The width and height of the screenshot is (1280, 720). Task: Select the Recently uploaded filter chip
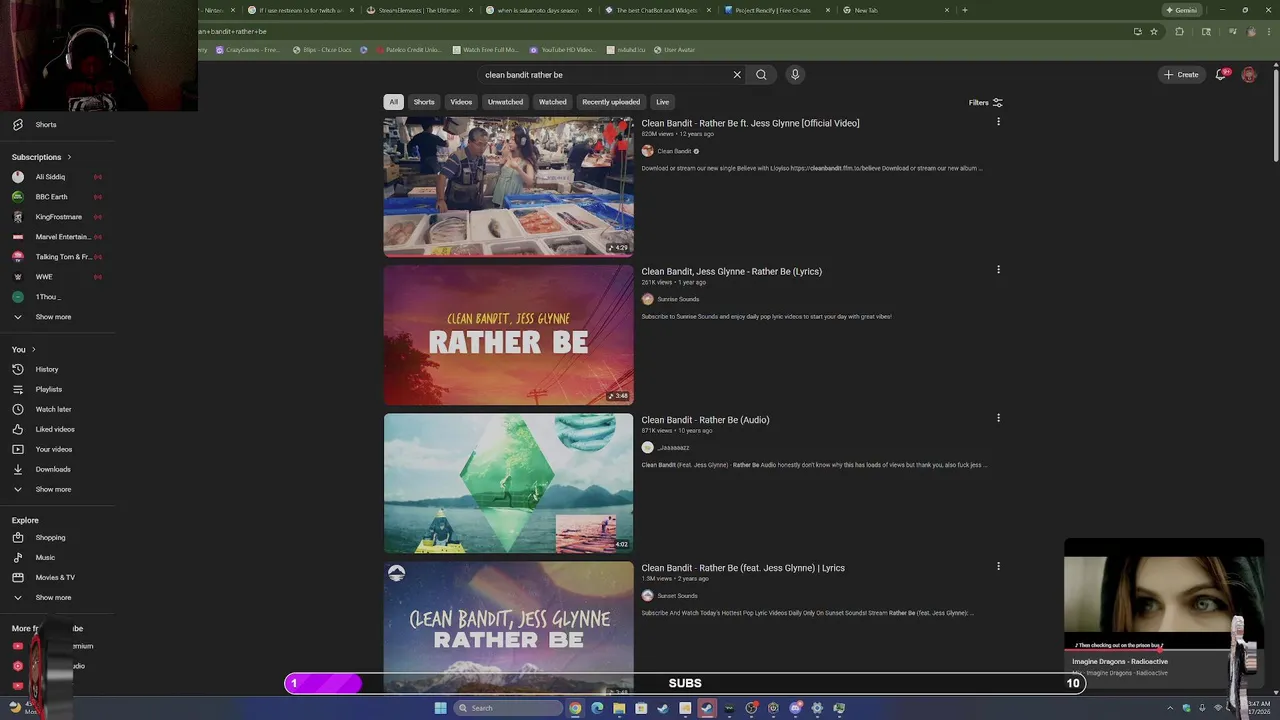pos(611,102)
